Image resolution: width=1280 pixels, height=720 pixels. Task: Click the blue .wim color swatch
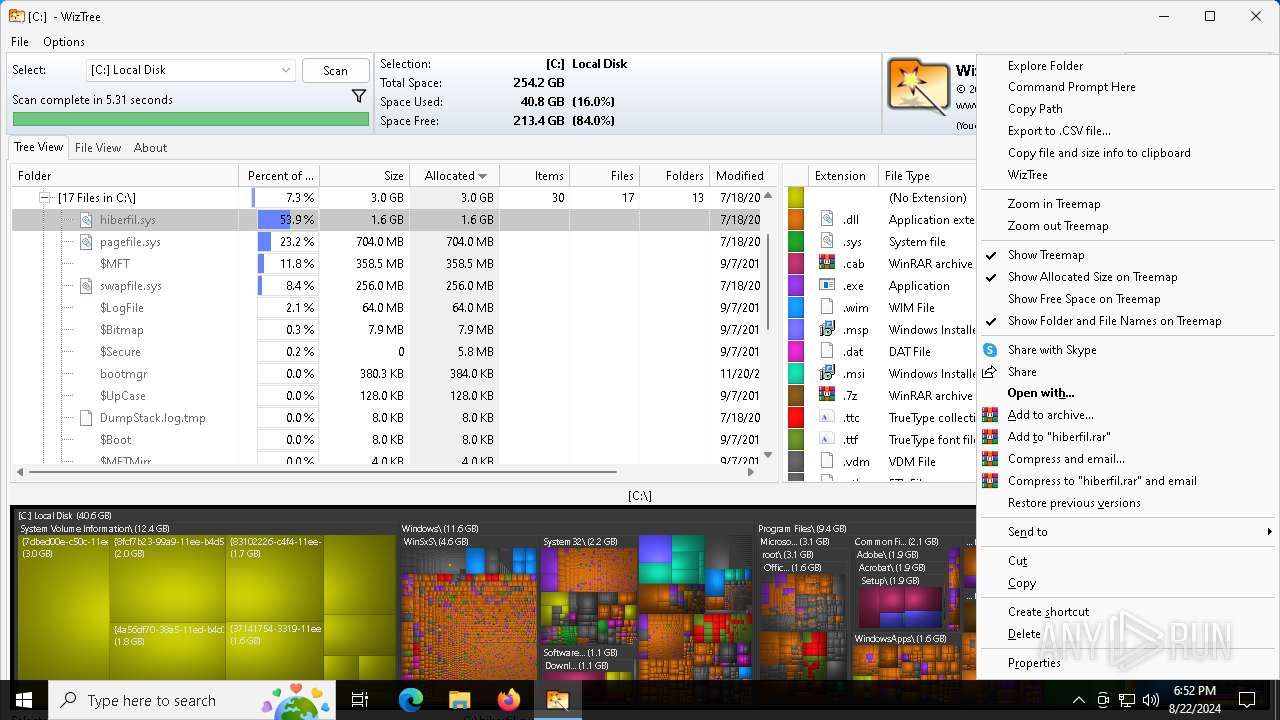pyautogui.click(x=796, y=308)
